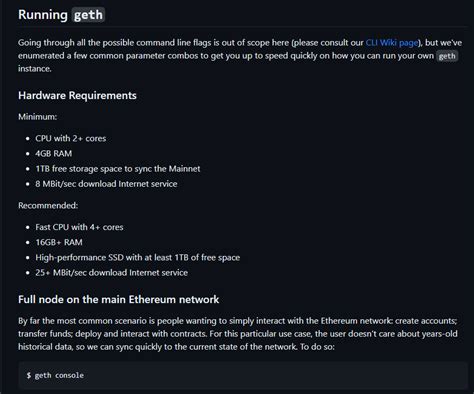The image size is (474, 394).
Task: Select the 4GB RAM list item
Action: [53, 153]
